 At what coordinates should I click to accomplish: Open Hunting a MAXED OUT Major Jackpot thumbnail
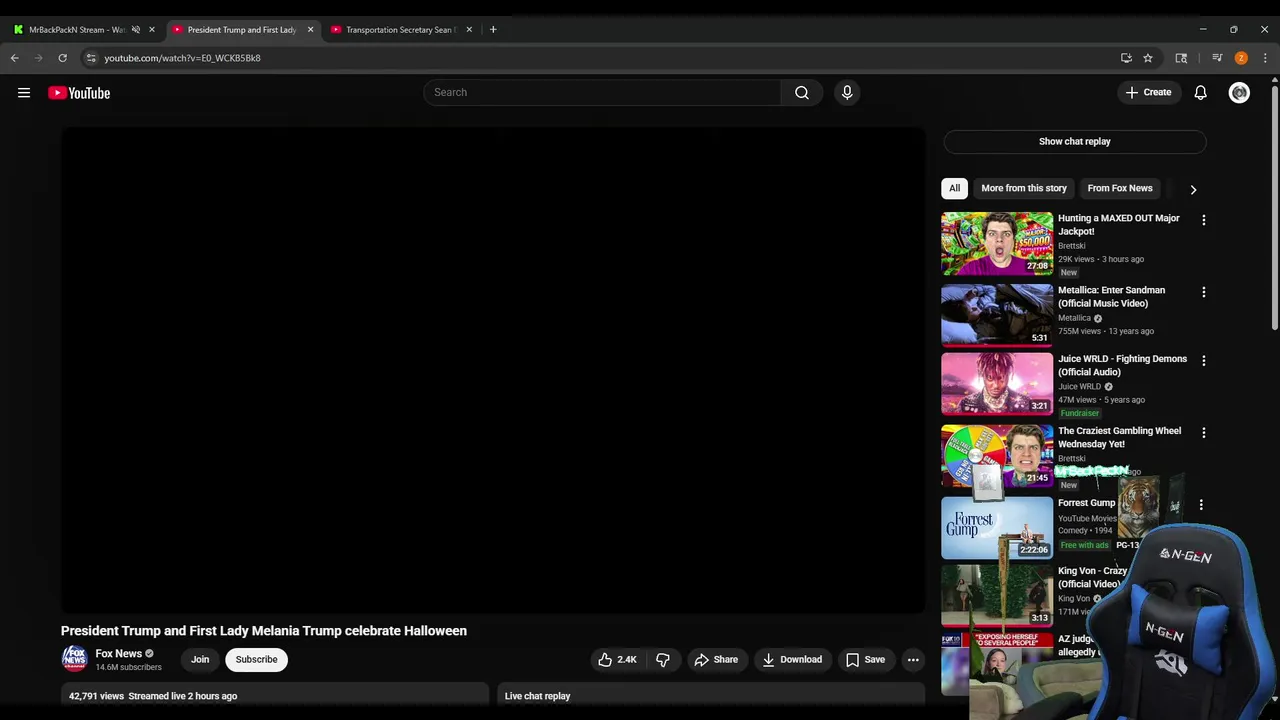[x=997, y=243]
